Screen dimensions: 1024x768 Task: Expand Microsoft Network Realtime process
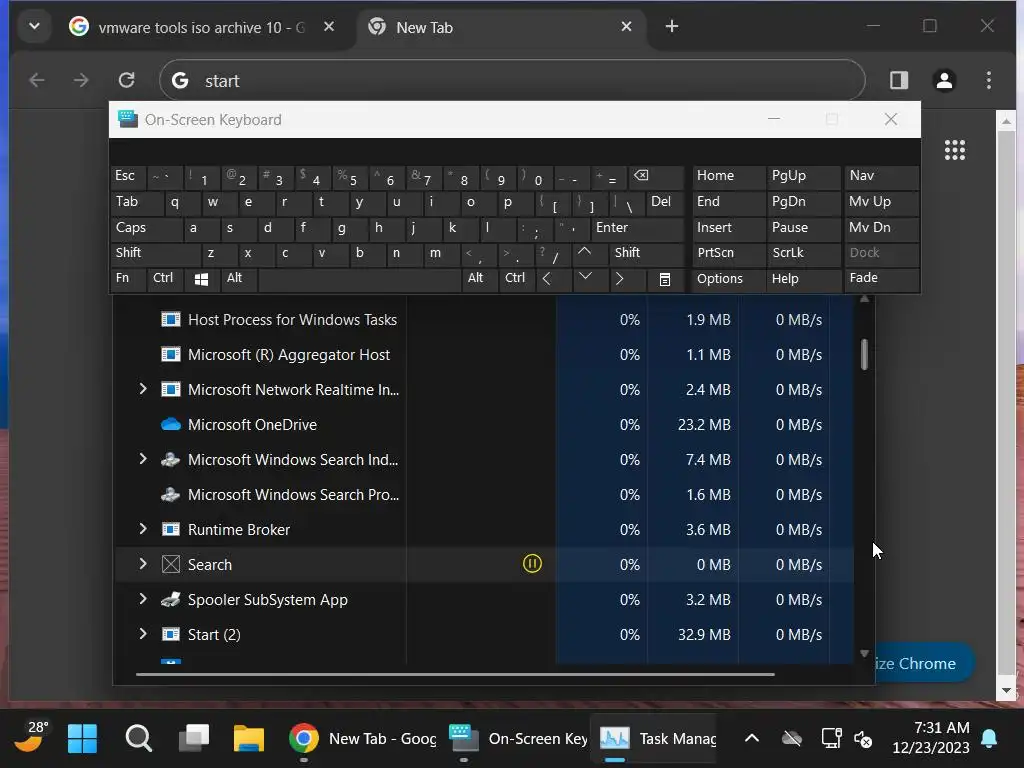143,389
